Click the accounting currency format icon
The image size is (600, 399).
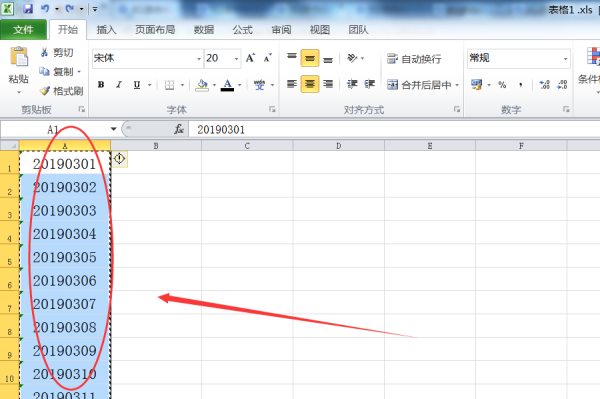(476, 85)
